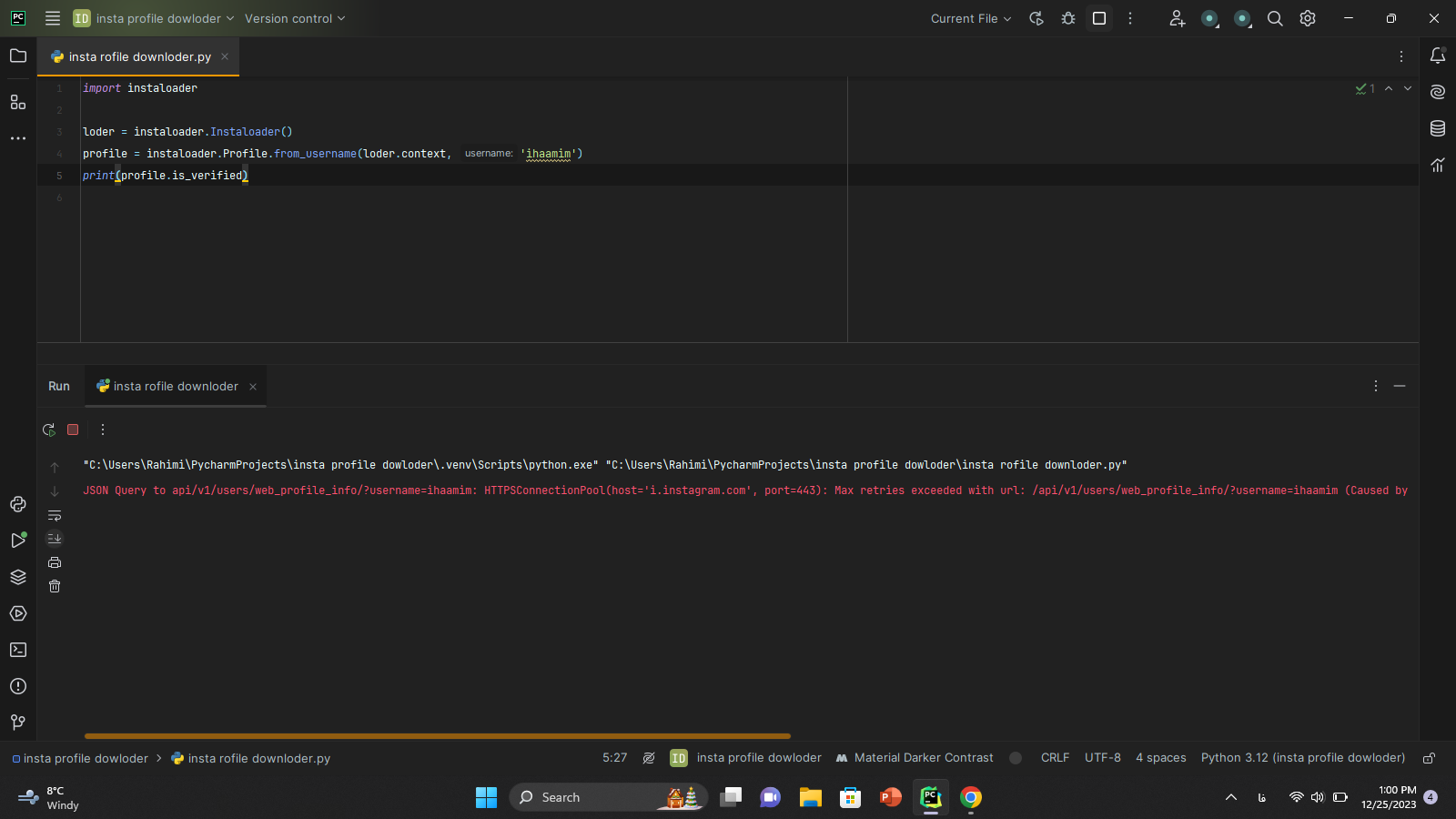Open the Current File run configuration dropdown
Screen dimensions: 1456x819
click(x=970, y=18)
